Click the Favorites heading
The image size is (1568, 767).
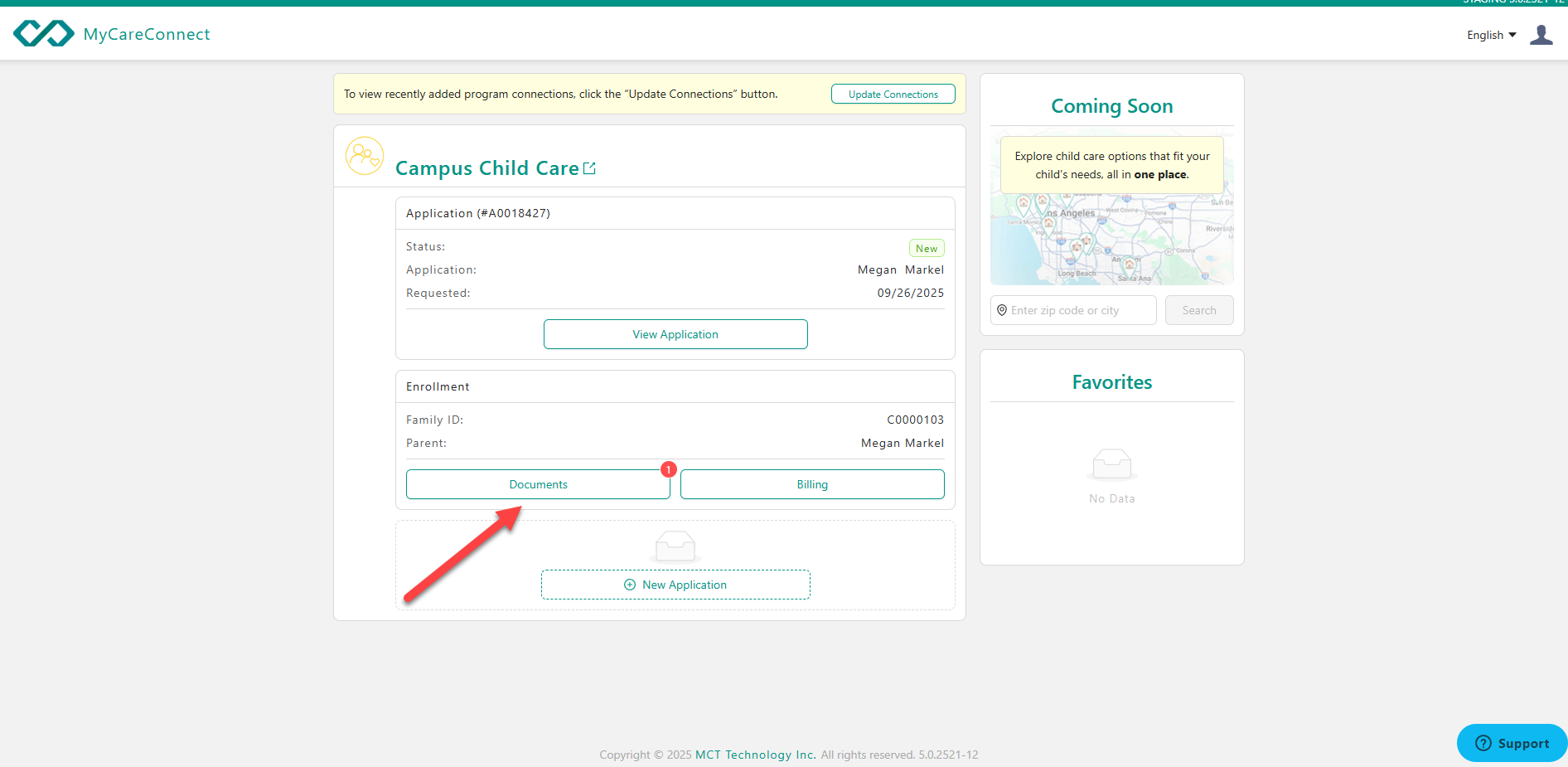pyautogui.click(x=1111, y=382)
